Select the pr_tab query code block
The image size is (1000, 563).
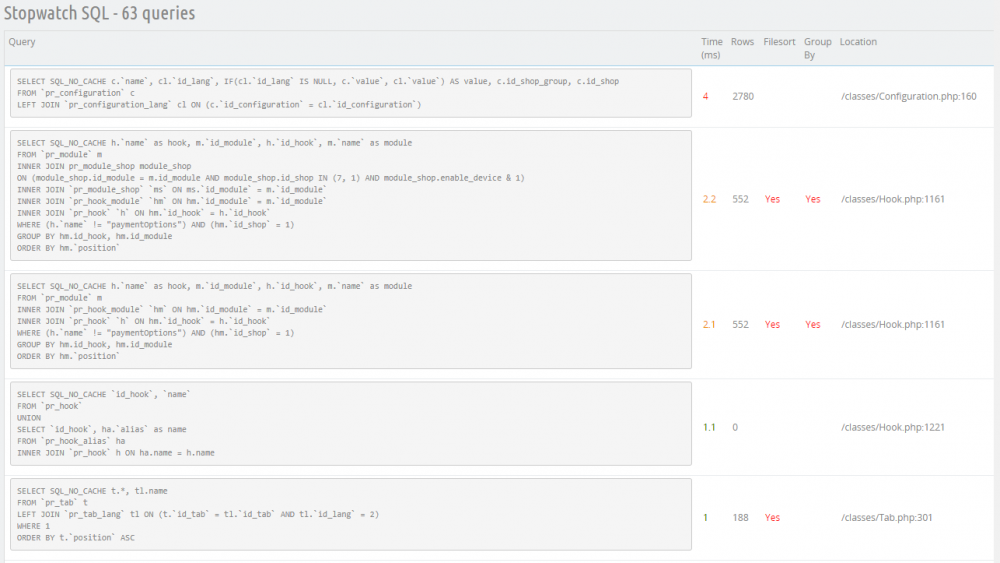350,514
